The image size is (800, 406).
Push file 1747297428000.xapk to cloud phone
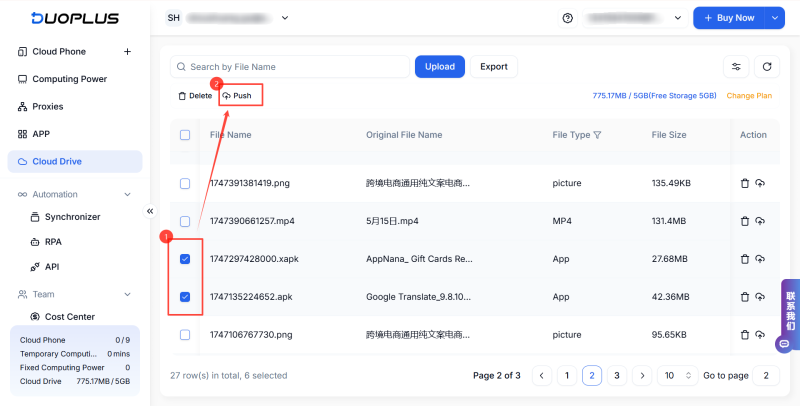coord(760,259)
